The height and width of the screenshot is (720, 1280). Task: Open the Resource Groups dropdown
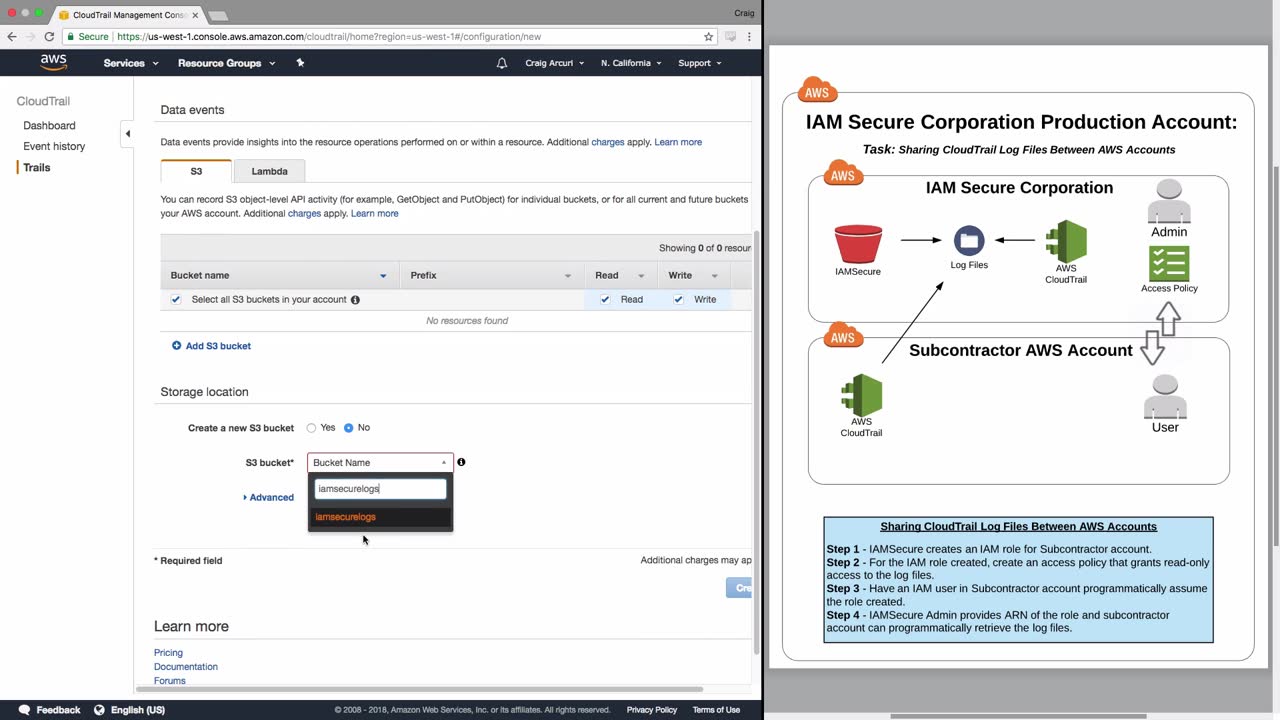pos(226,63)
